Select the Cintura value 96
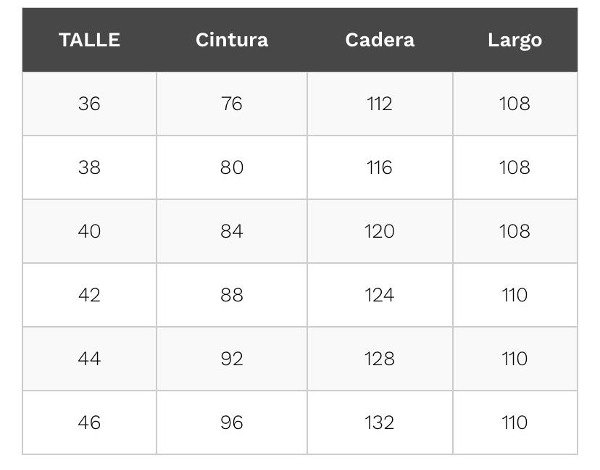Image resolution: width=600 pixels, height=470 pixels. (232, 423)
